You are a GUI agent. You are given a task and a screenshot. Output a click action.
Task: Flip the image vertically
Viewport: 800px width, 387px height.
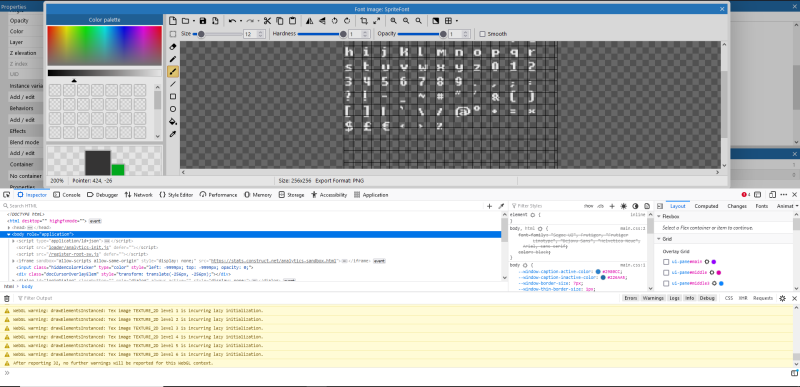click(x=322, y=21)
